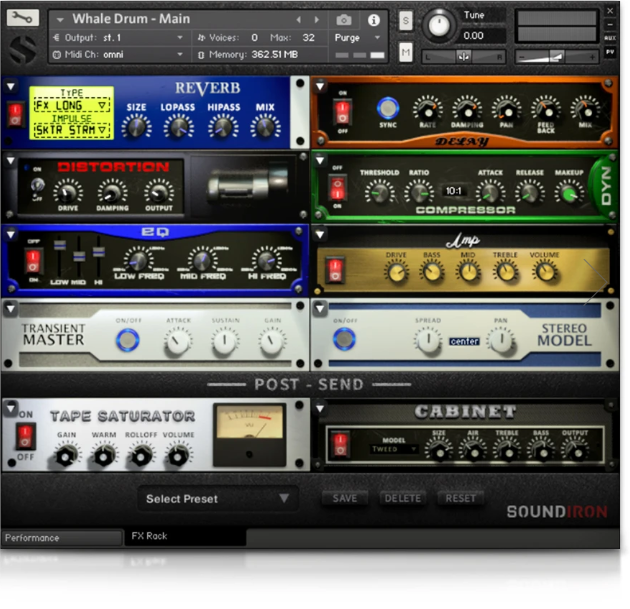Viewport: 630px width, 609px height.
Task: Click the Reverb SIZE knob
Action: point(136,127)
